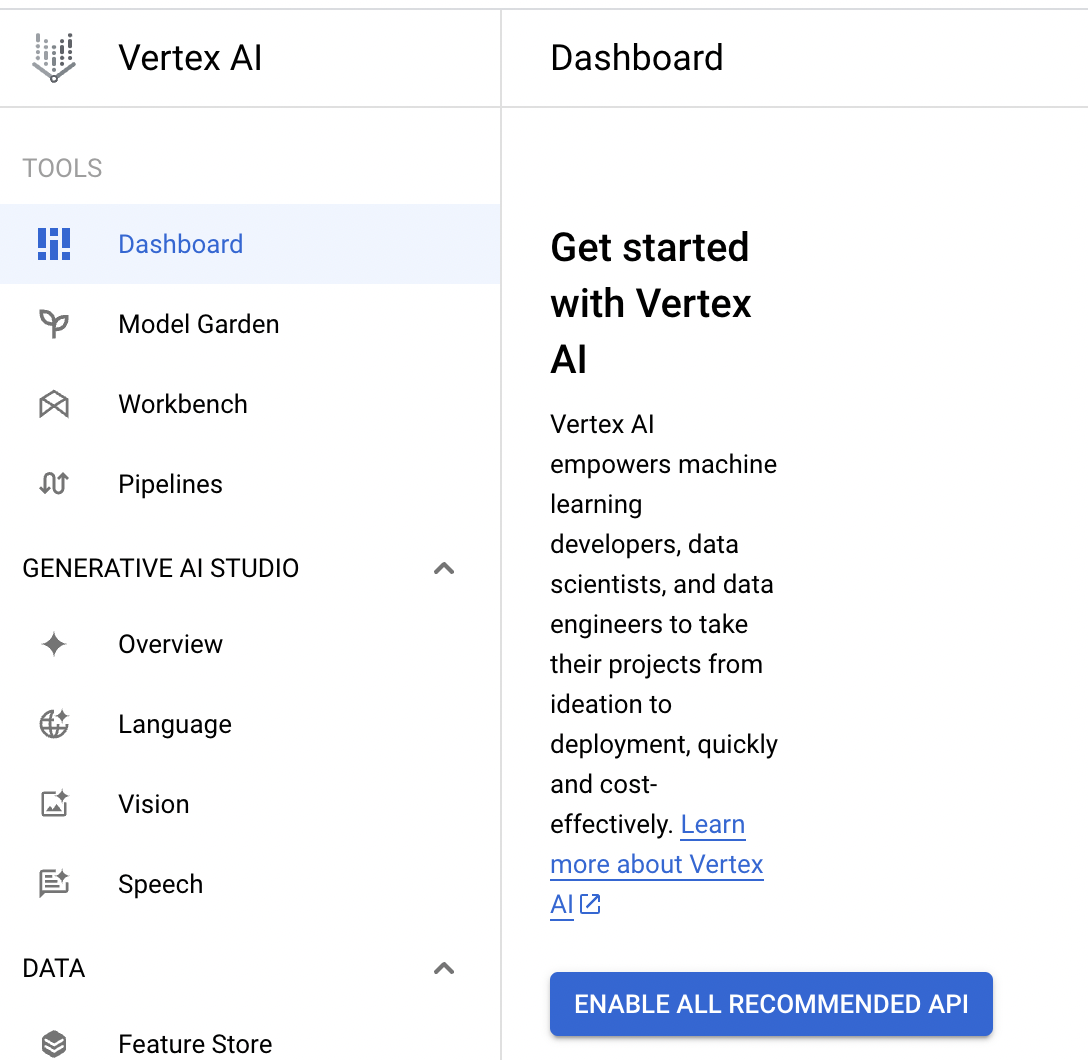
Task: Open Feature Store under Data
Action: pyautogui.click(x=194, y=1044)
